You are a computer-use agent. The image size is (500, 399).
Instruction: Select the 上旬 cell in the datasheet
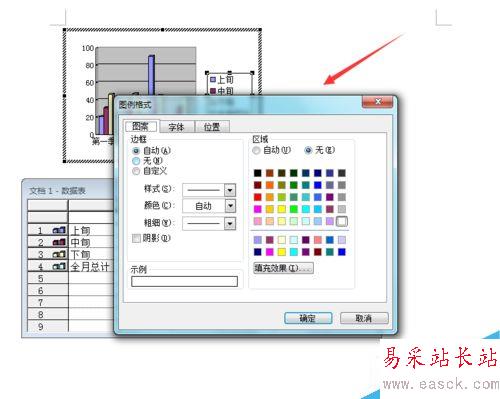tap(91, 230)
